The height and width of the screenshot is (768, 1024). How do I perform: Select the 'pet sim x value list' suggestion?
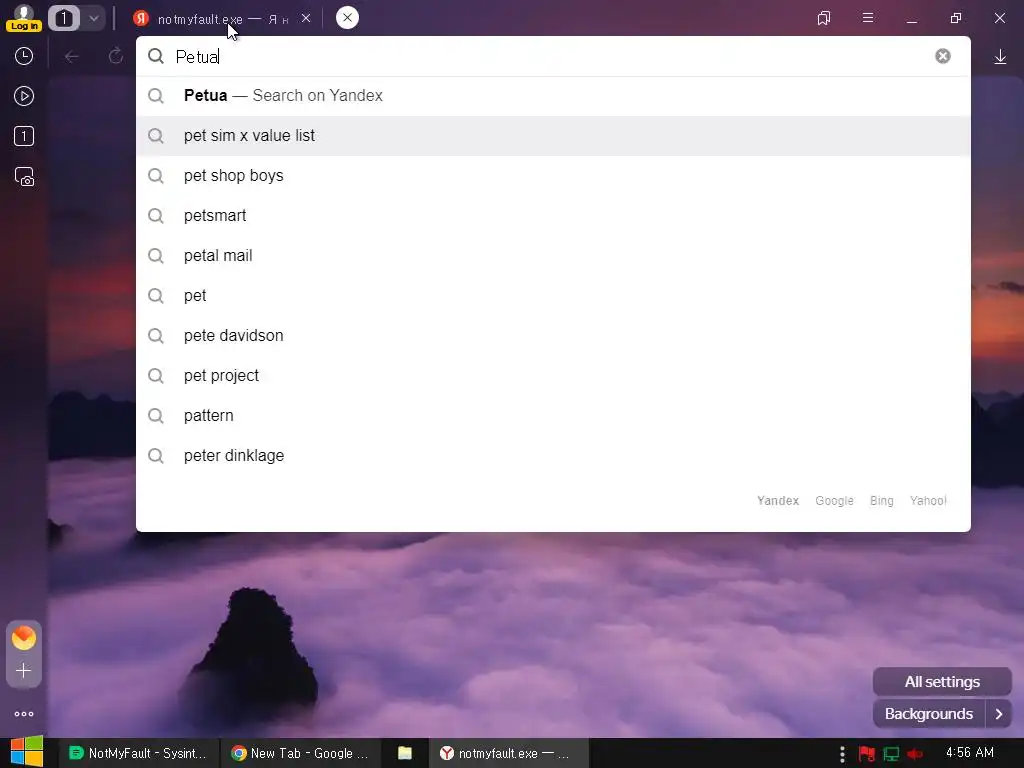click(553, 136)
